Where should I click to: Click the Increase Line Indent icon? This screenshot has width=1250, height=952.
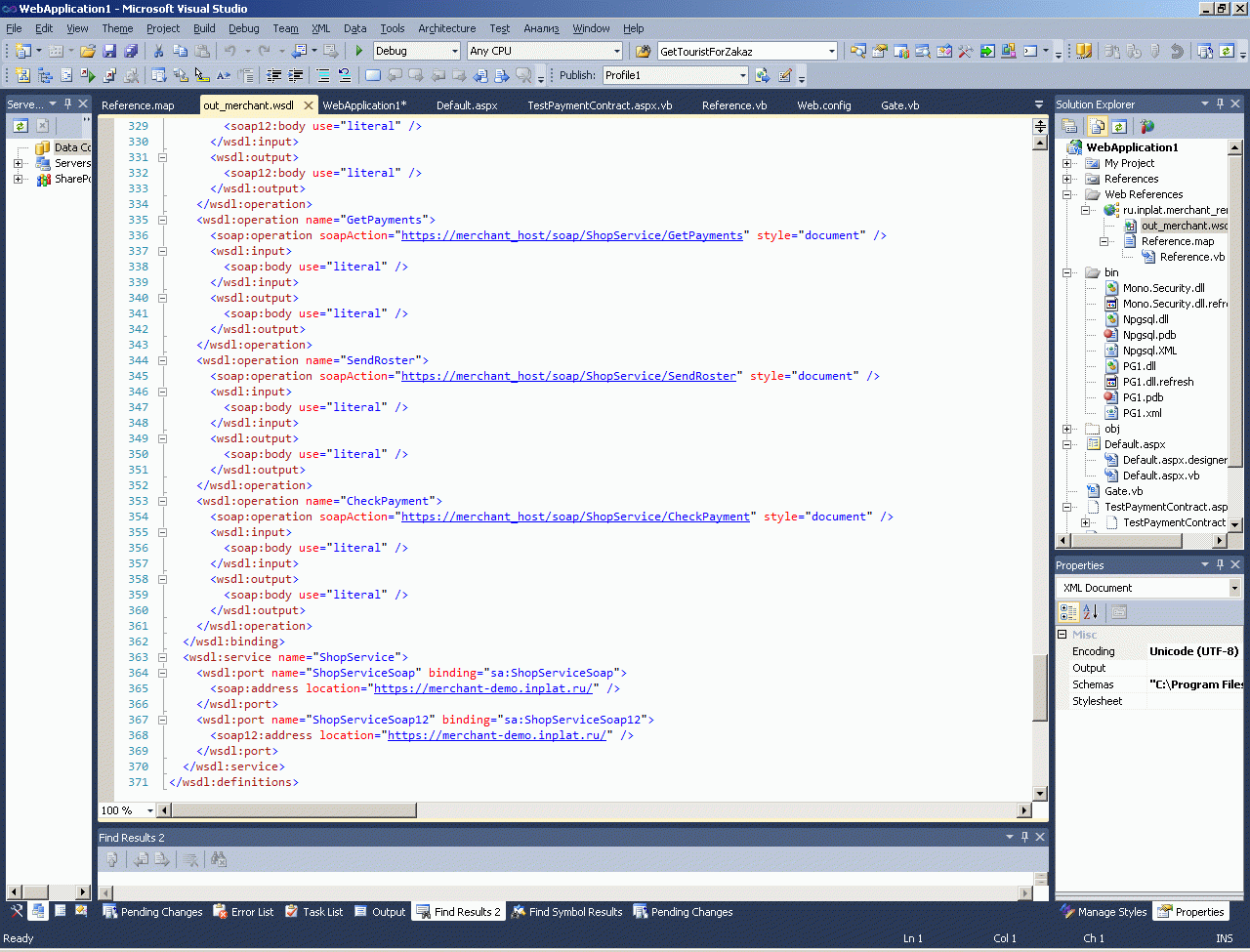[296, 75]
